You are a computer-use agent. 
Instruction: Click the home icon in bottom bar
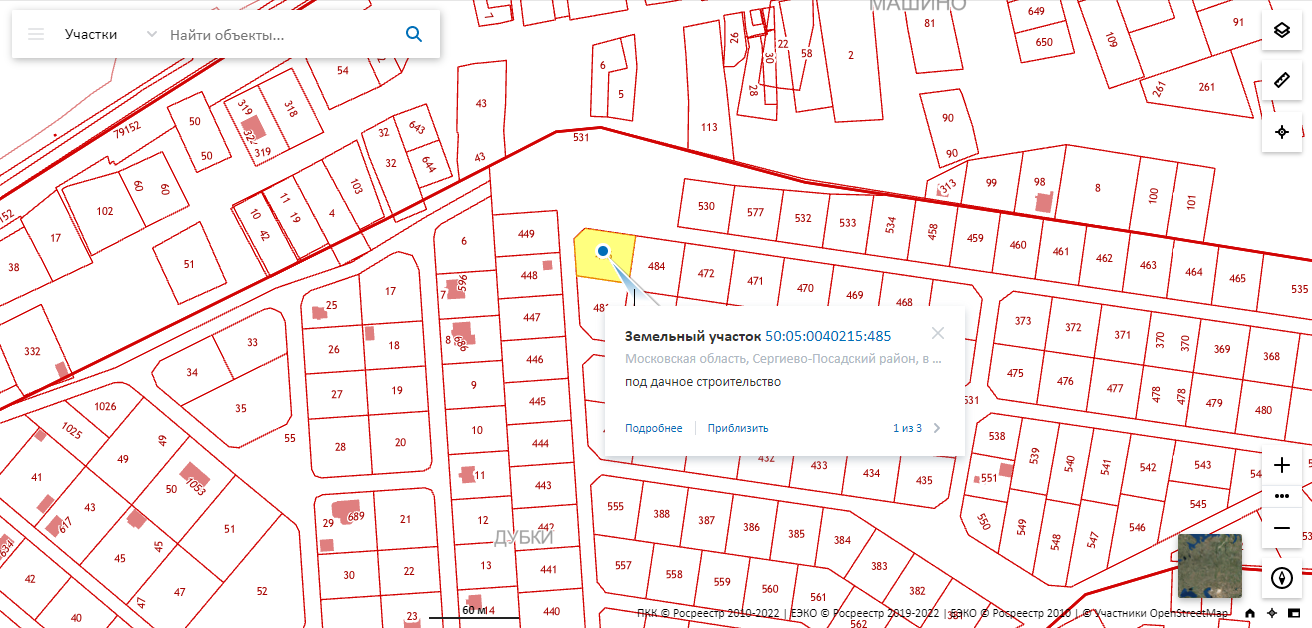(1250, 613)
